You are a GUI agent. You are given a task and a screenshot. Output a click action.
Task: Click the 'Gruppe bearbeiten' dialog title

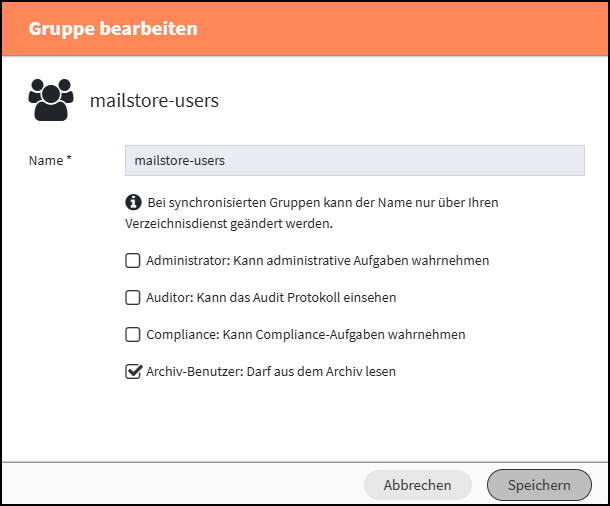[113, 28]
